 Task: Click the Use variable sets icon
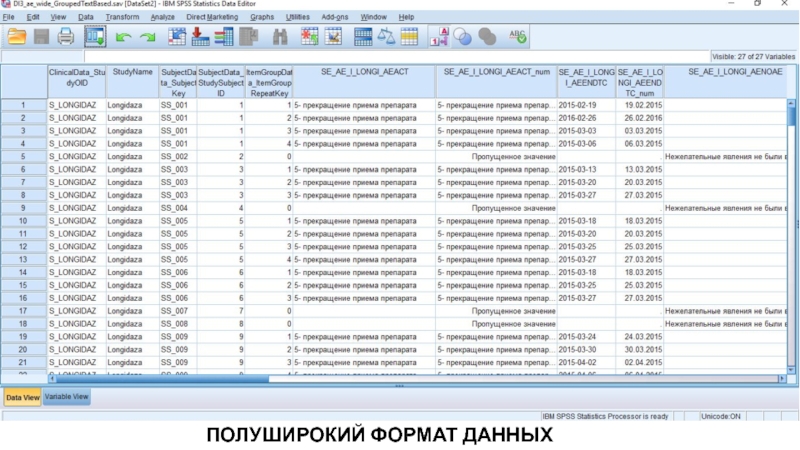pyautogui.click(x=463, y=37)
